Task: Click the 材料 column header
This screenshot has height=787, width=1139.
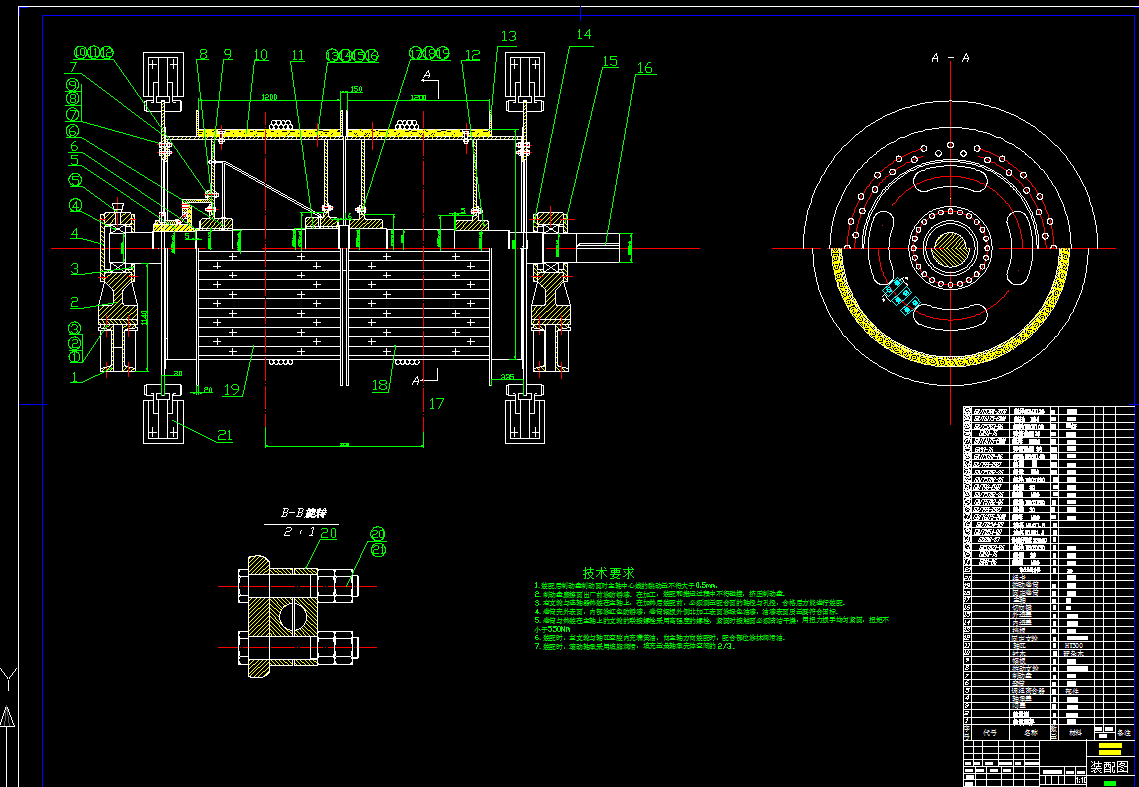Action: coord(1075,733)
